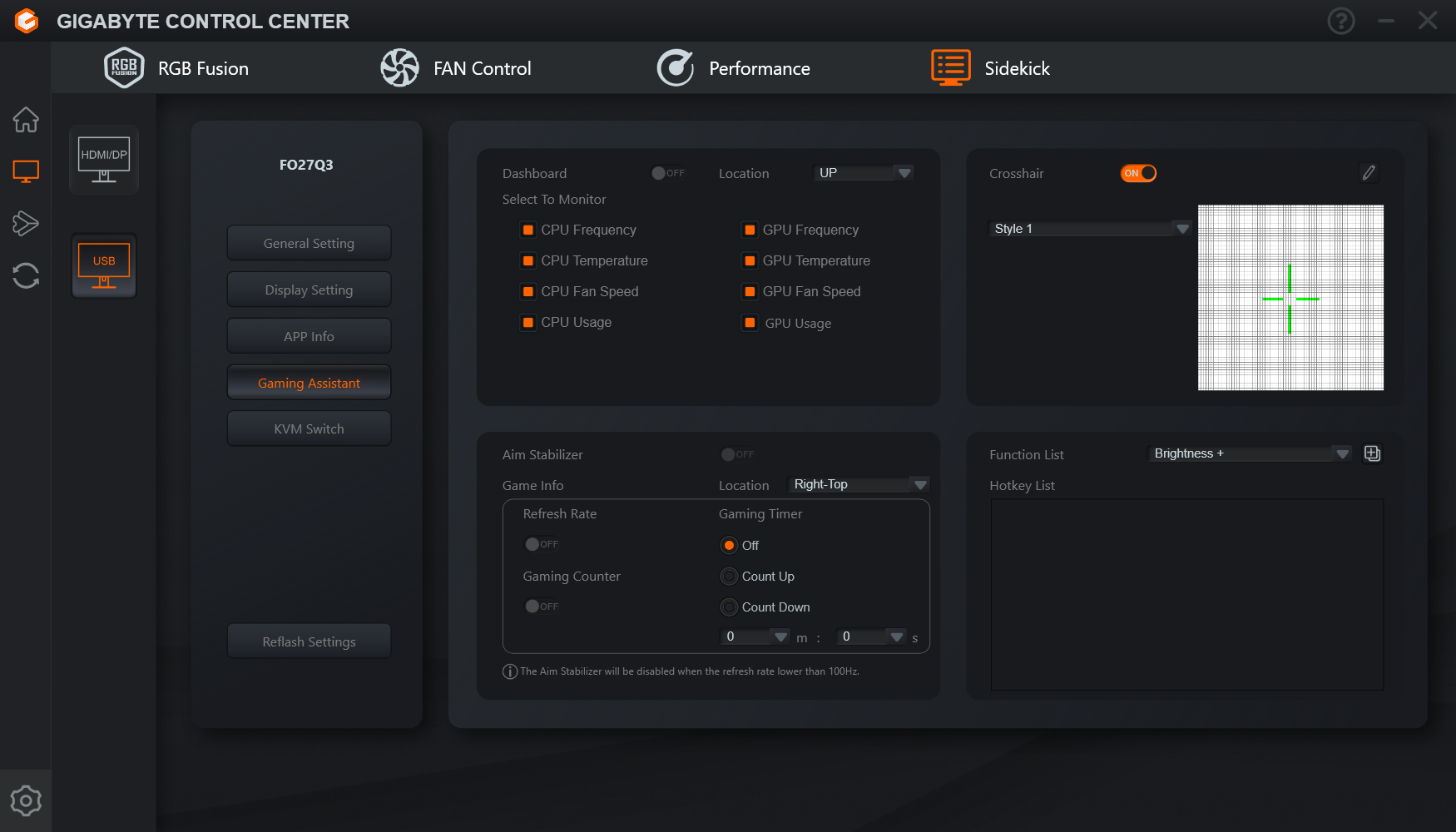
Task: Click the FO27Q3 monitor name
Action: 306,165
